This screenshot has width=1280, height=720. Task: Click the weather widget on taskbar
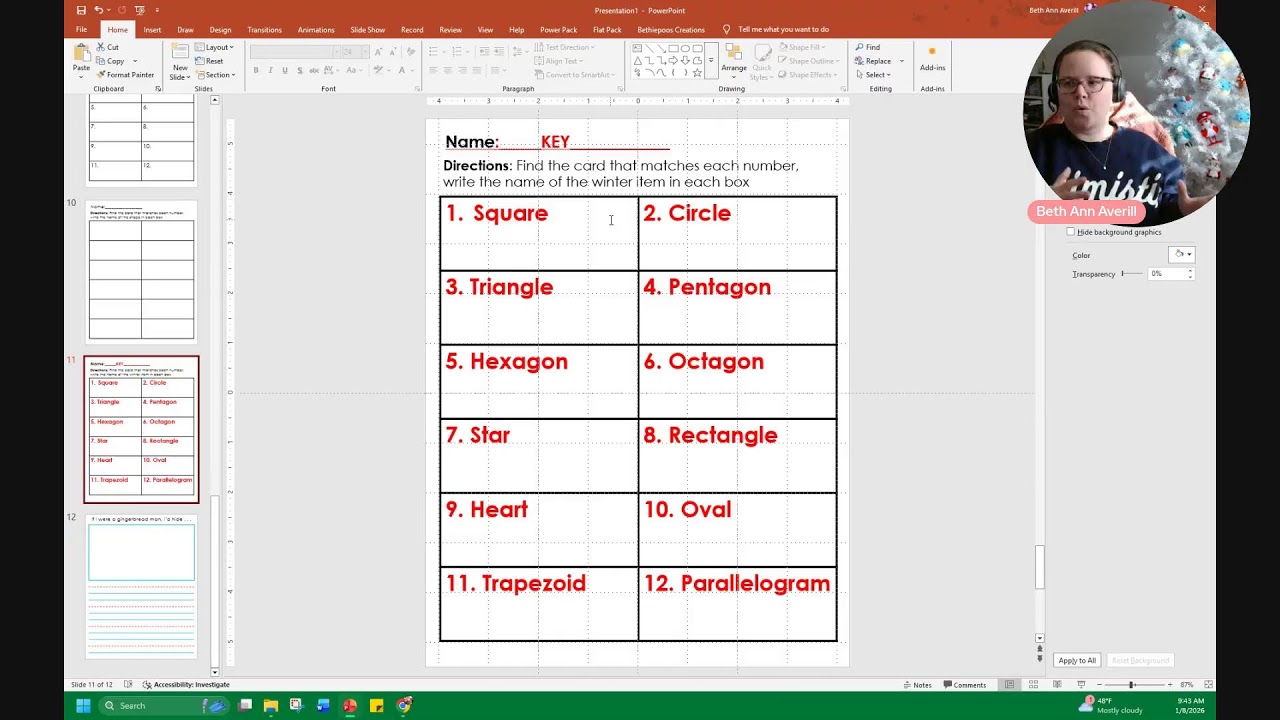tap(1111, 705)
